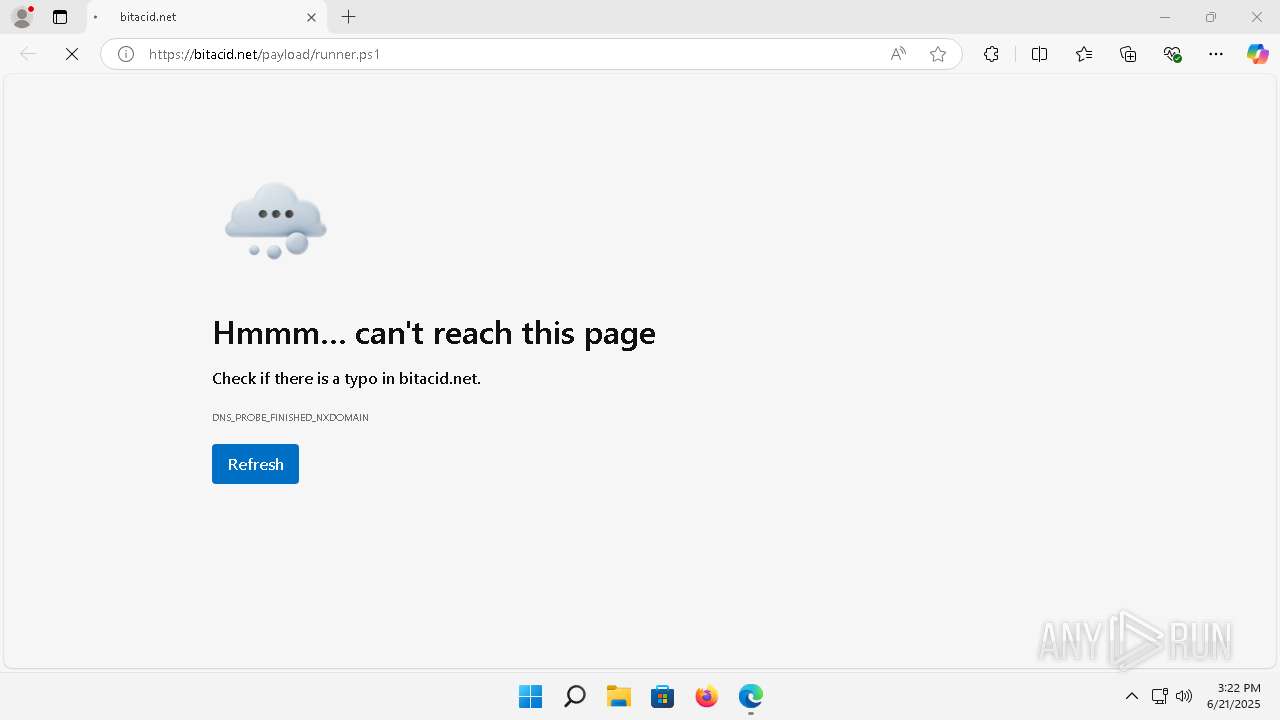This screenshot has width=1280, height=720.
Task: Toggle Split screen view
Action: [1039, 54]
